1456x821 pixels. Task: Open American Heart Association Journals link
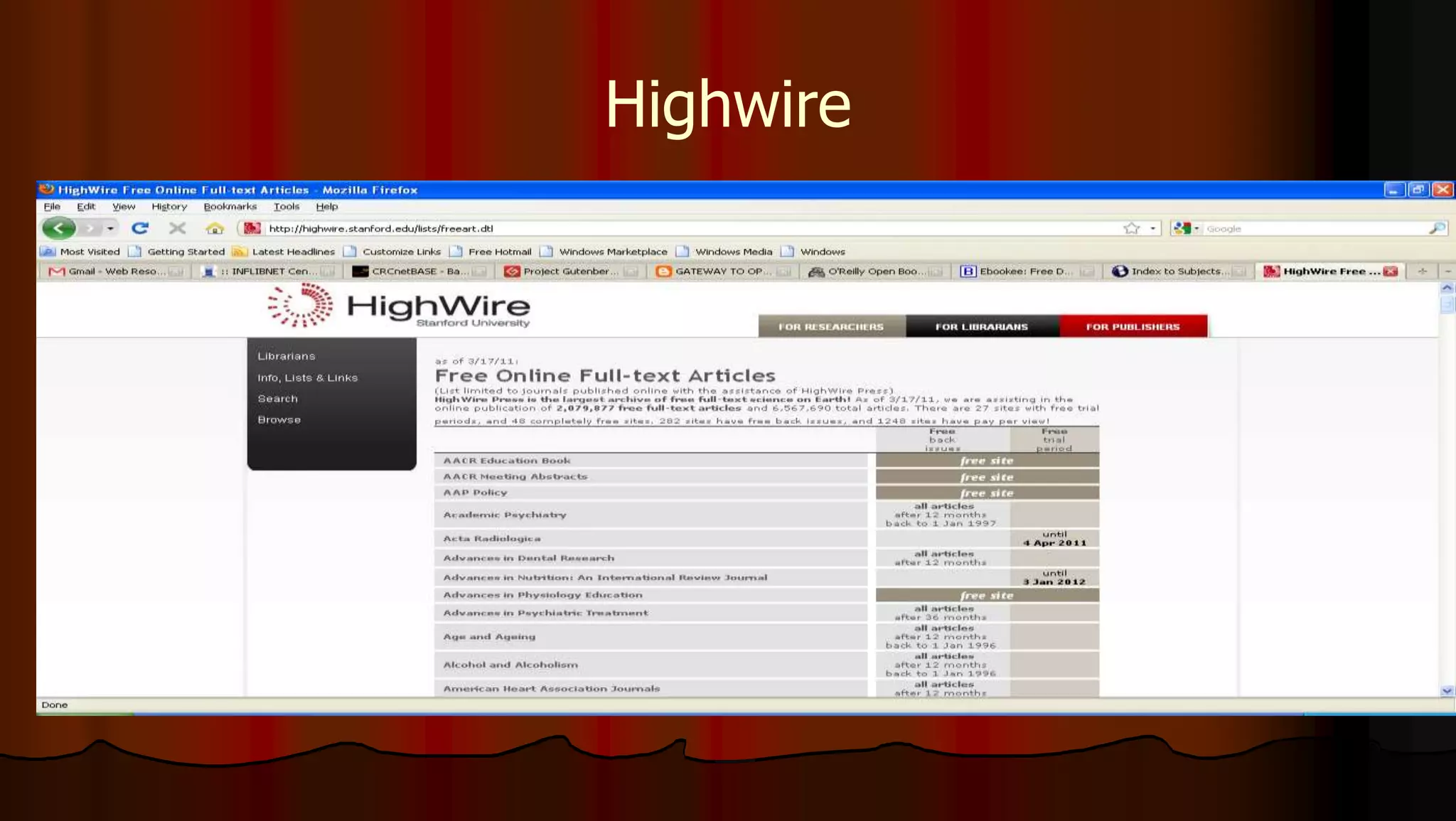coord(552,689)
